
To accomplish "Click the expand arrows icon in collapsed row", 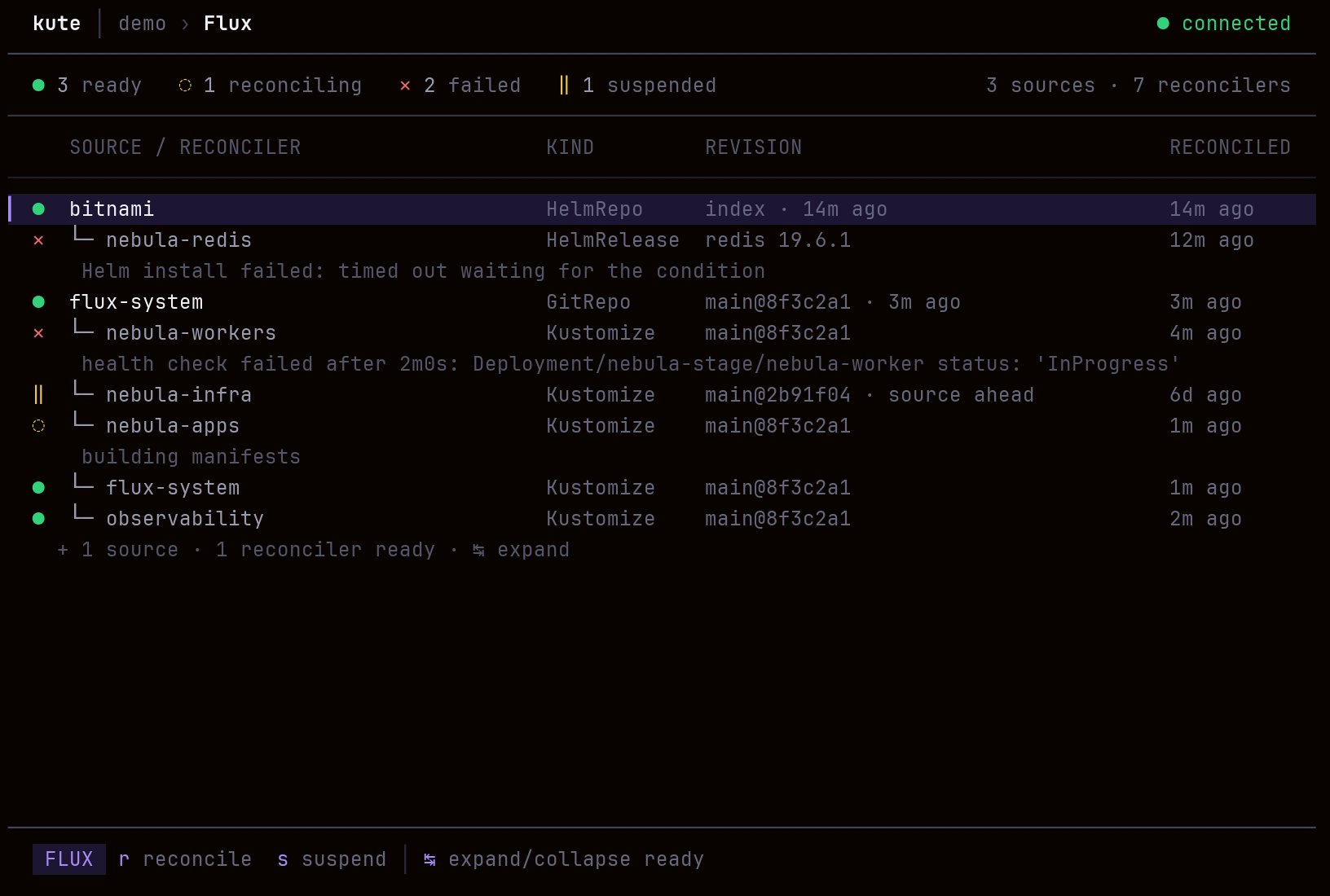I will (x=478, y=551).
